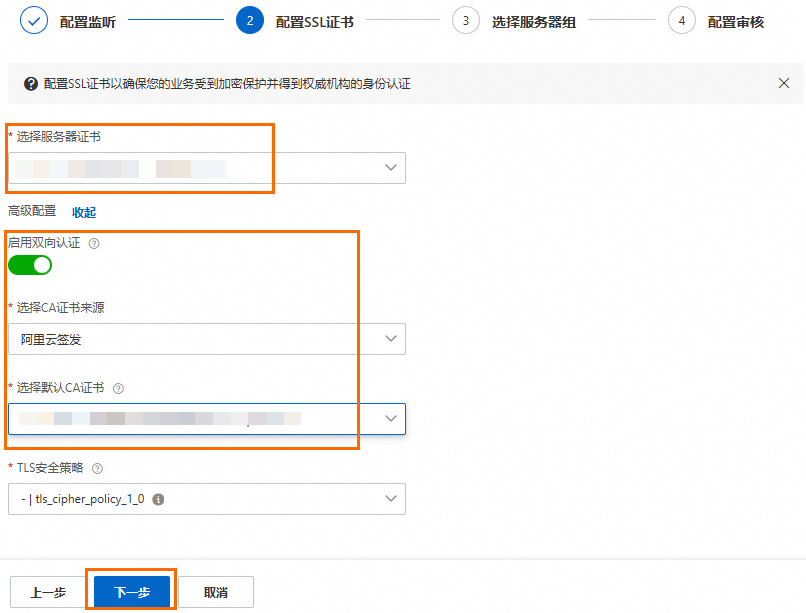Close the SSL certificate info banner
Image resolution: width=806 pixels, height=613 pixels.
[783, 83]
